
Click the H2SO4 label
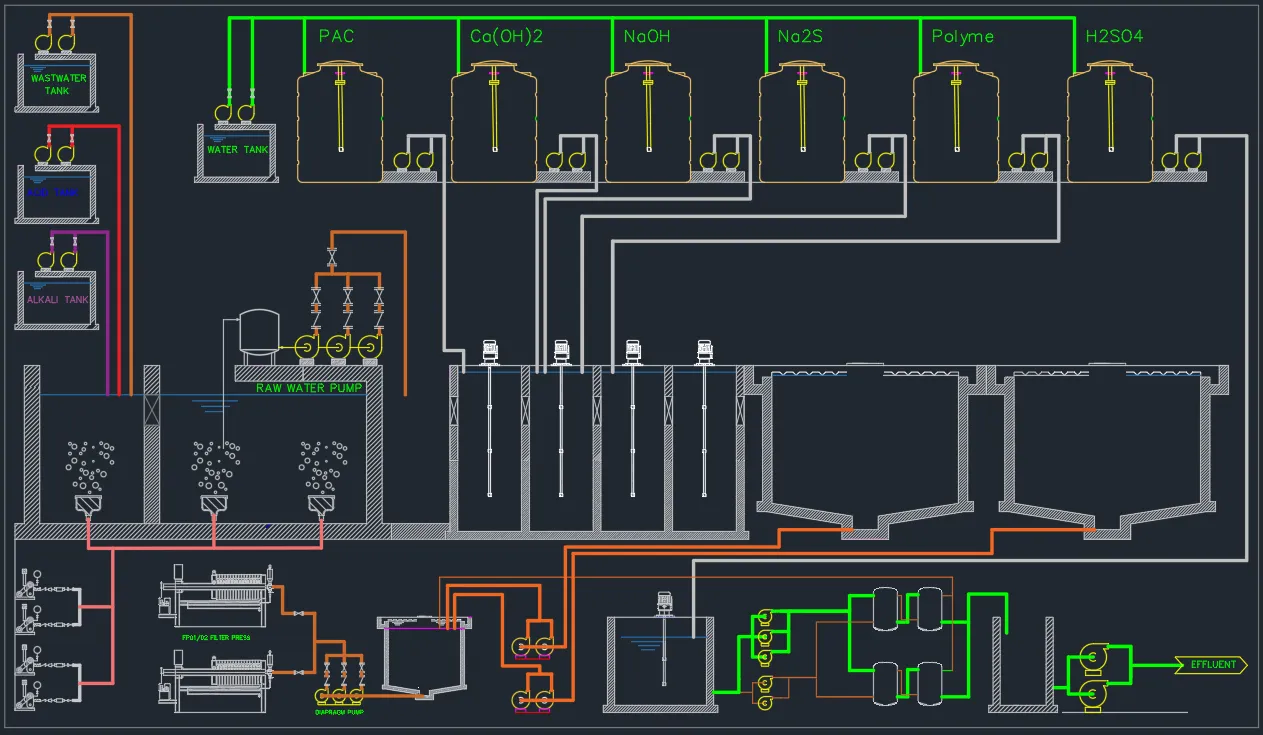pyautogui.click(x=1114, y=36)
